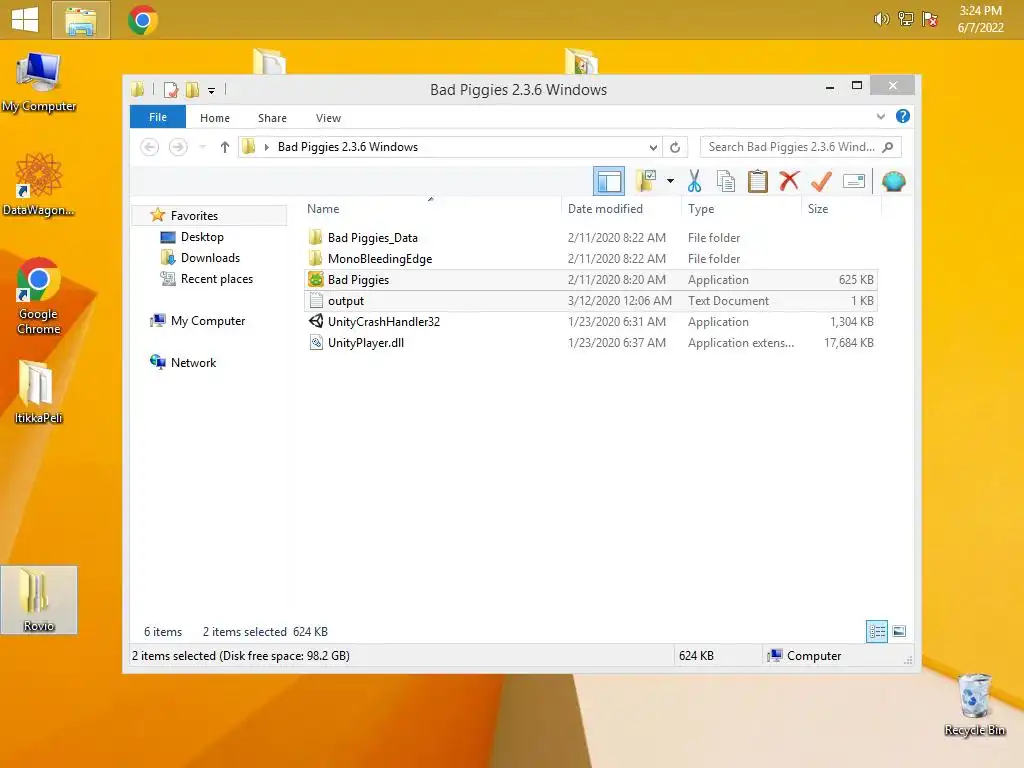Open Recent places in navigation pane

216,278
